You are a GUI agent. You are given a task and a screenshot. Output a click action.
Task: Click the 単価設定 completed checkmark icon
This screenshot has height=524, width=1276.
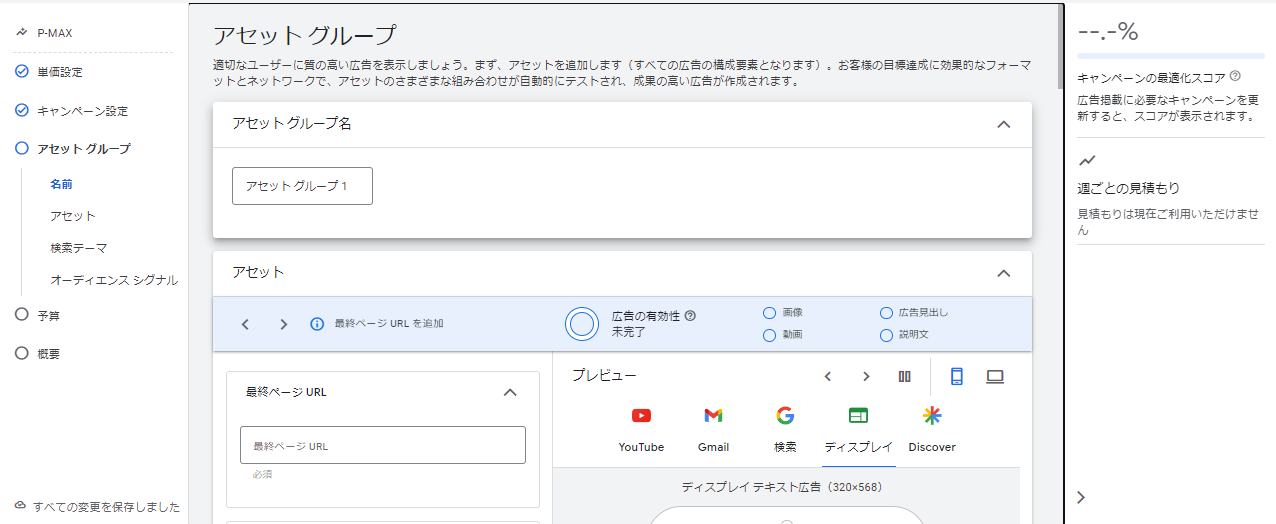[x=22, y=72]
